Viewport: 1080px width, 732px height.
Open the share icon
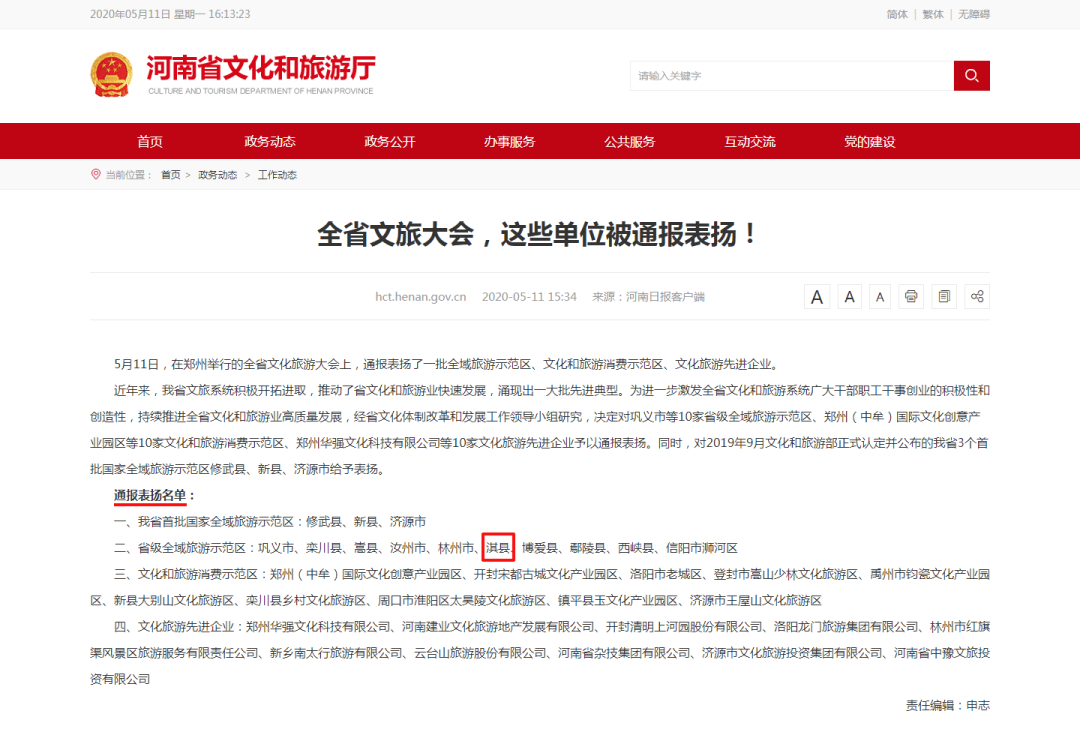tap(976, 297)
